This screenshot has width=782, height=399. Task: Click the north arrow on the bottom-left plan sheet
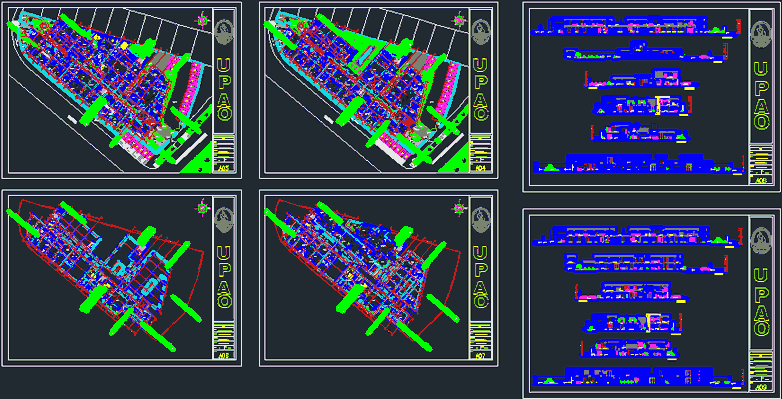[x=203, y=208]
